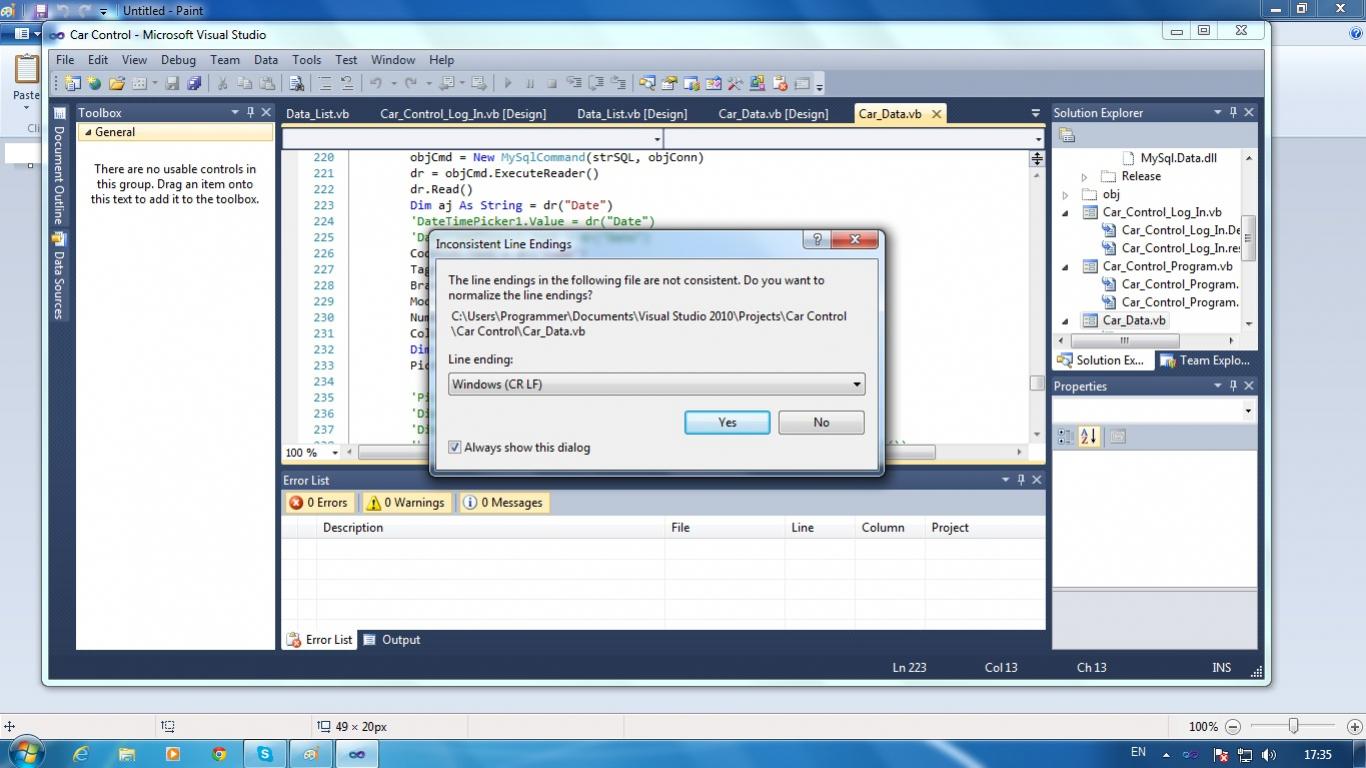Toggle the 0 Messages filter button
This screenshot has height=768, width=1366.
click(x=504, y=503)
